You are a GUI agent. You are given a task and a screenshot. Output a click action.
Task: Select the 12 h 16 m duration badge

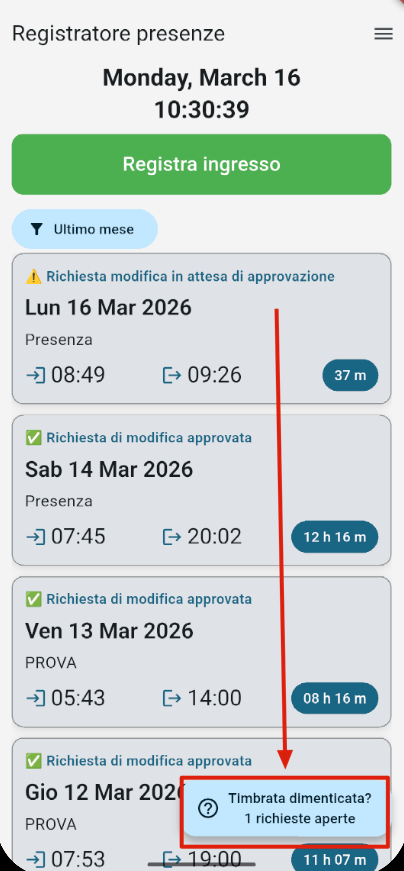[x=335, y=537]
